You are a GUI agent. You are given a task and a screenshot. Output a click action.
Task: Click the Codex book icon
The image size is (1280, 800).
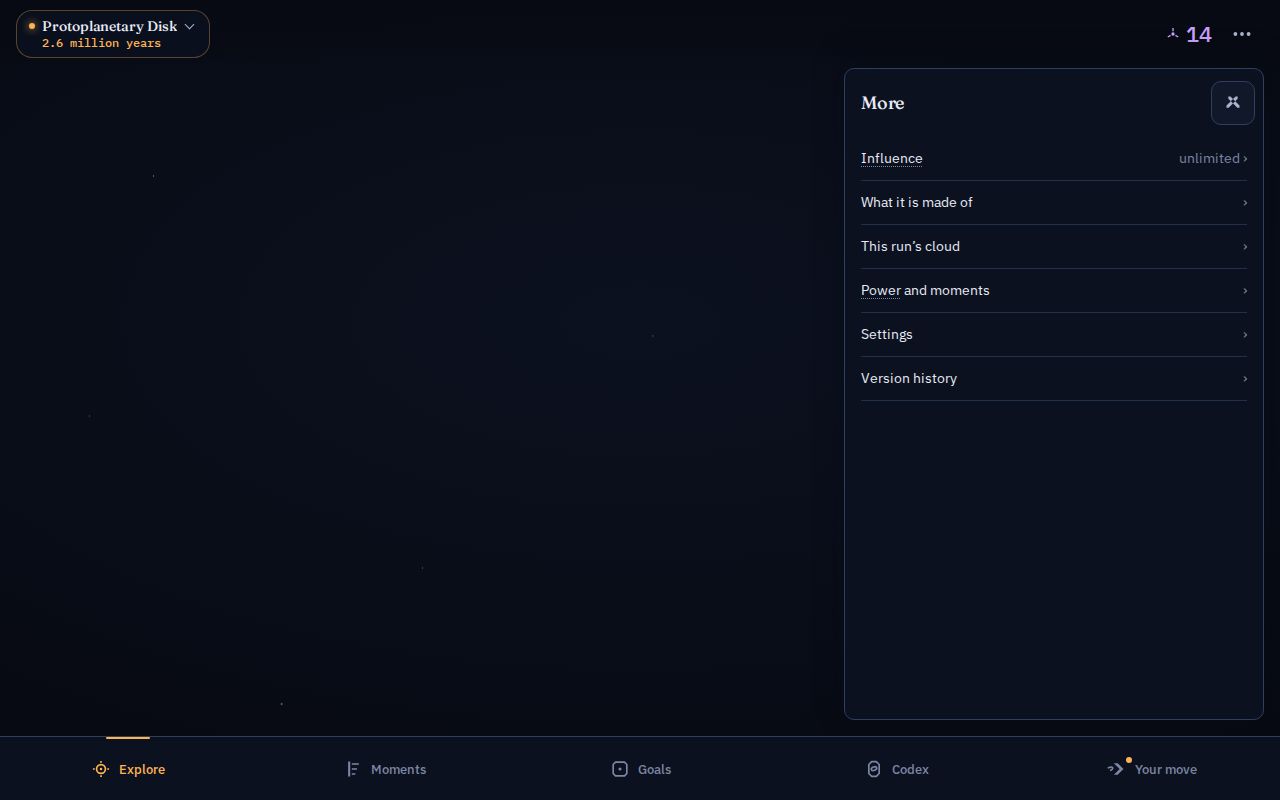click(874, 769)
